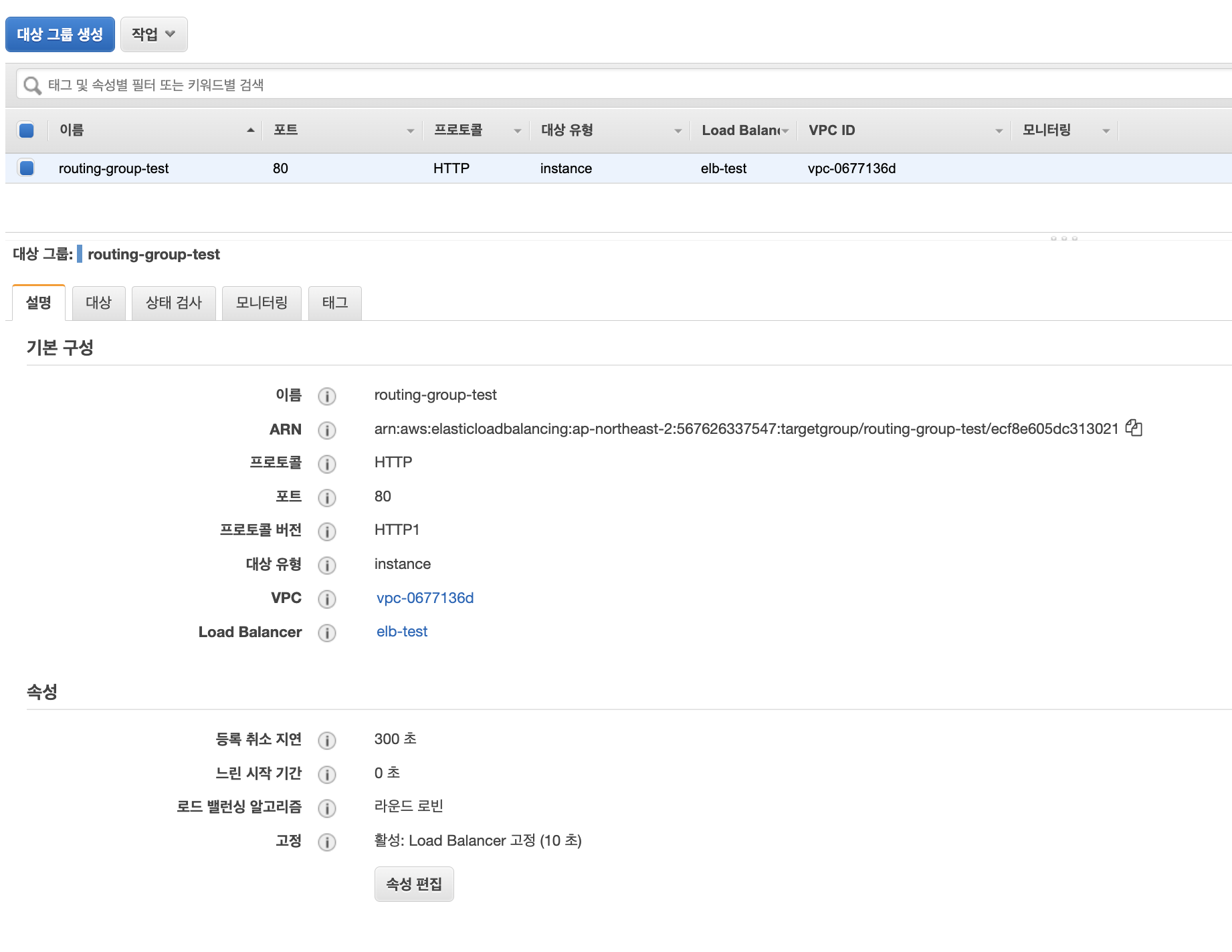Open the 포트 column dropdown arrow
Image resolution: width=1232 pixels, height=952 pixels.
pyautogui.click(x=411, y=131)
